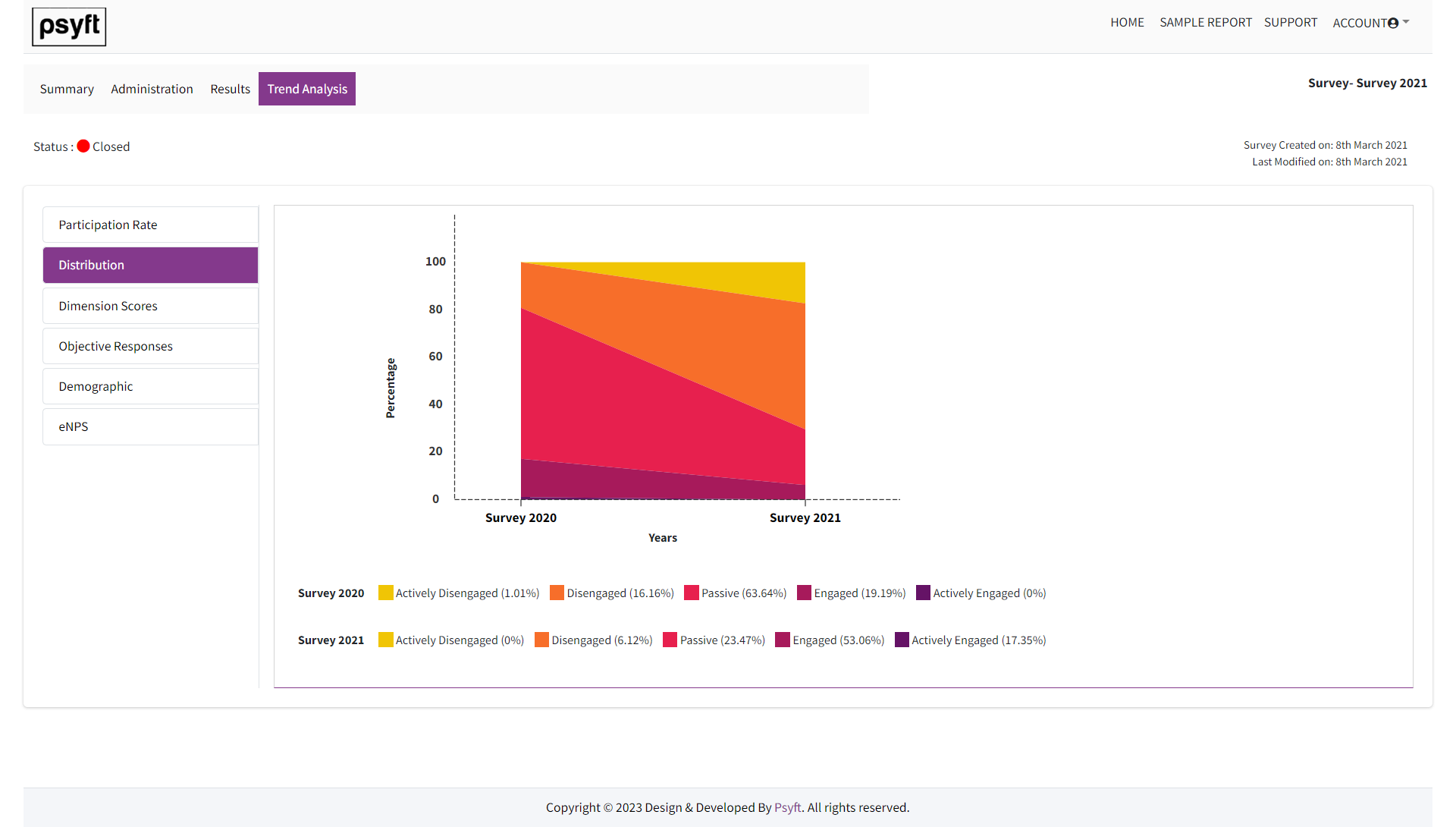Image resolution: width=1456 pixels, height=827 pixels.
Task: Click the Actively Disengaged yellow swatch for Survey 2020
Action: 385,593
